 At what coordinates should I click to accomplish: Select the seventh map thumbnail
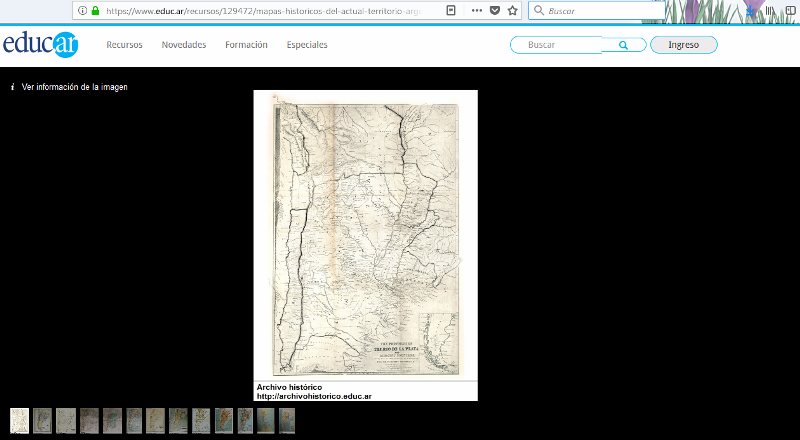coord(156,421)
